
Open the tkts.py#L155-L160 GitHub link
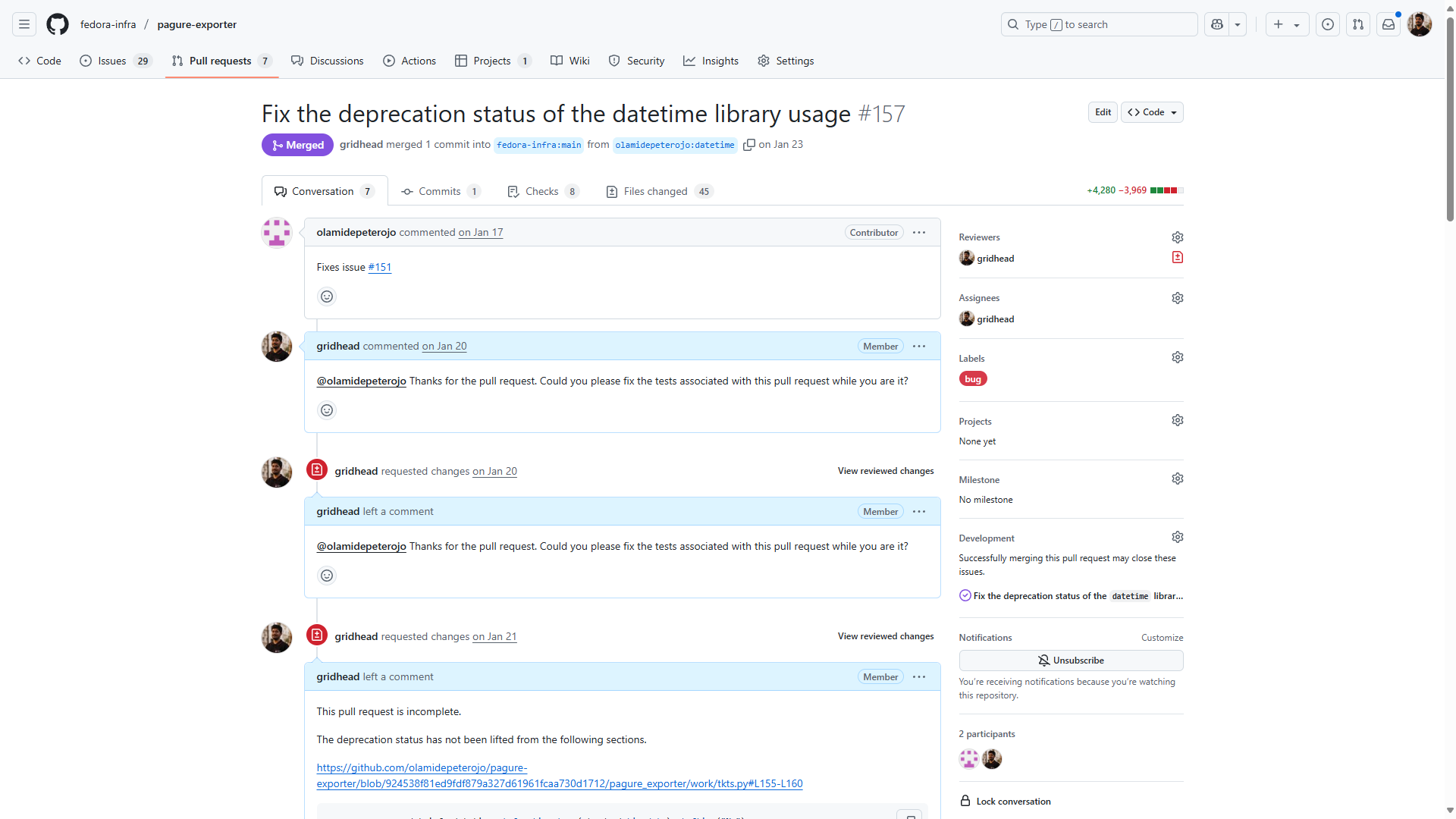pos(559,776)
